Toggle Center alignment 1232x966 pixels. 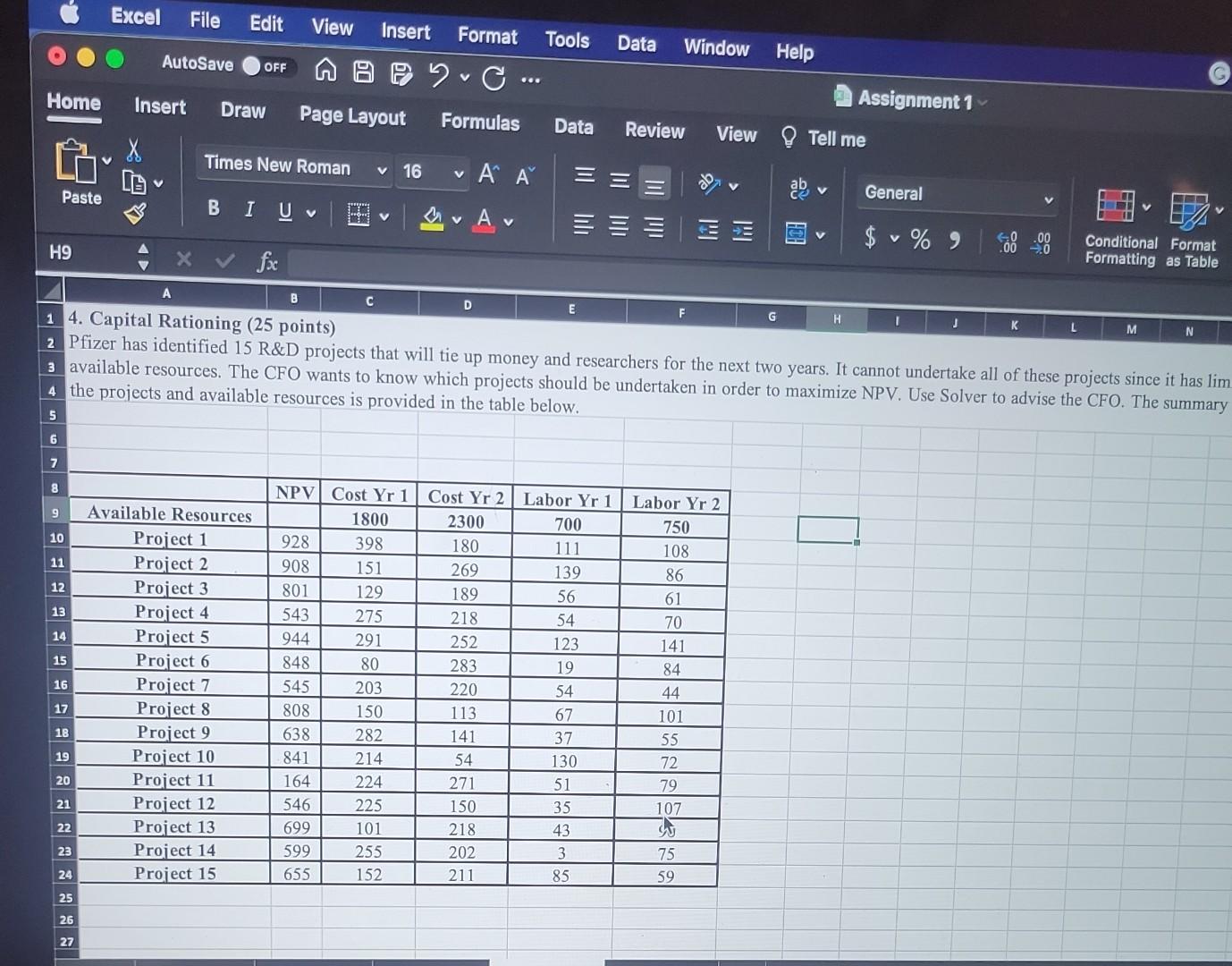tap(619, 226)
